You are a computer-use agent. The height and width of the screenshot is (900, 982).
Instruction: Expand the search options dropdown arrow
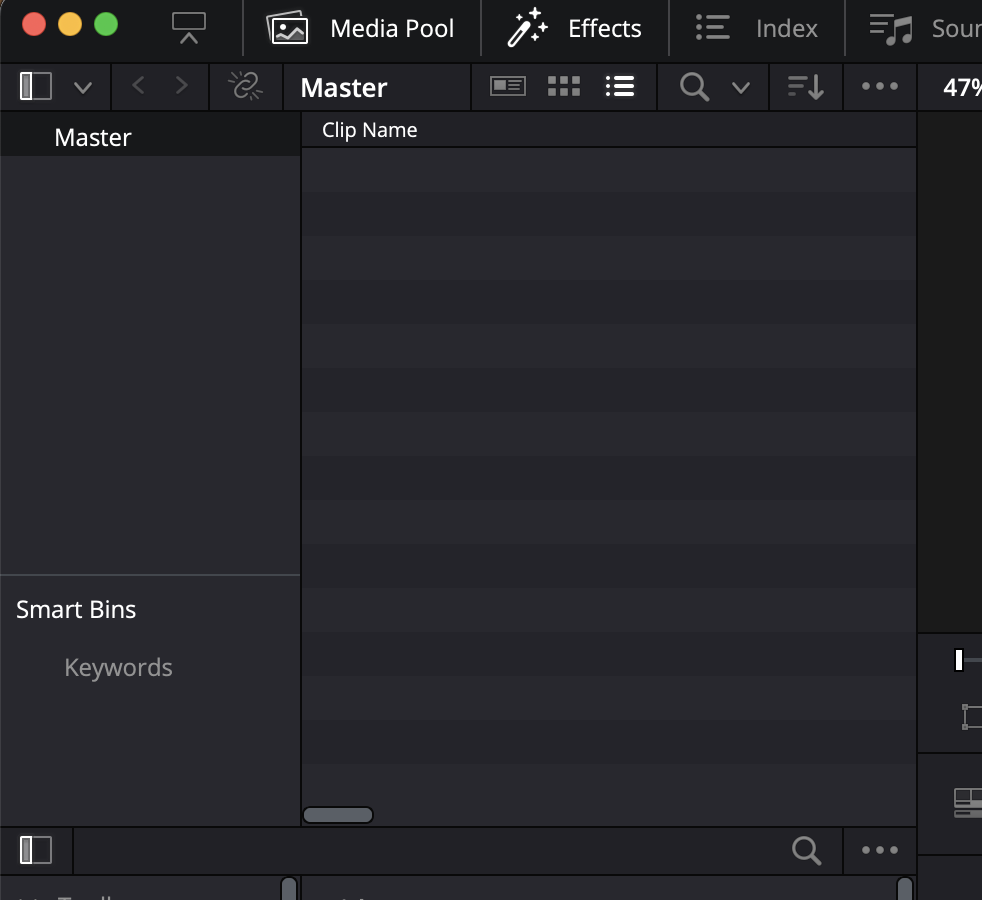coord(741,88)
